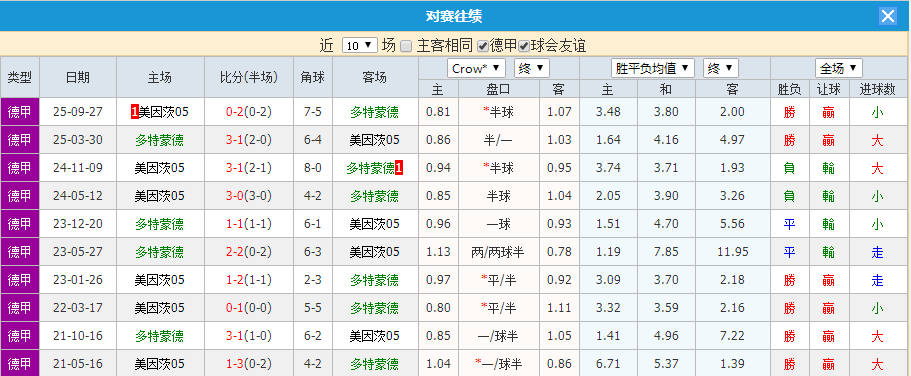This screenshot has height=376, width=911.
Task: Click the 走 goals result in 23-01-26 row
Action: click(x=877, y=280)
